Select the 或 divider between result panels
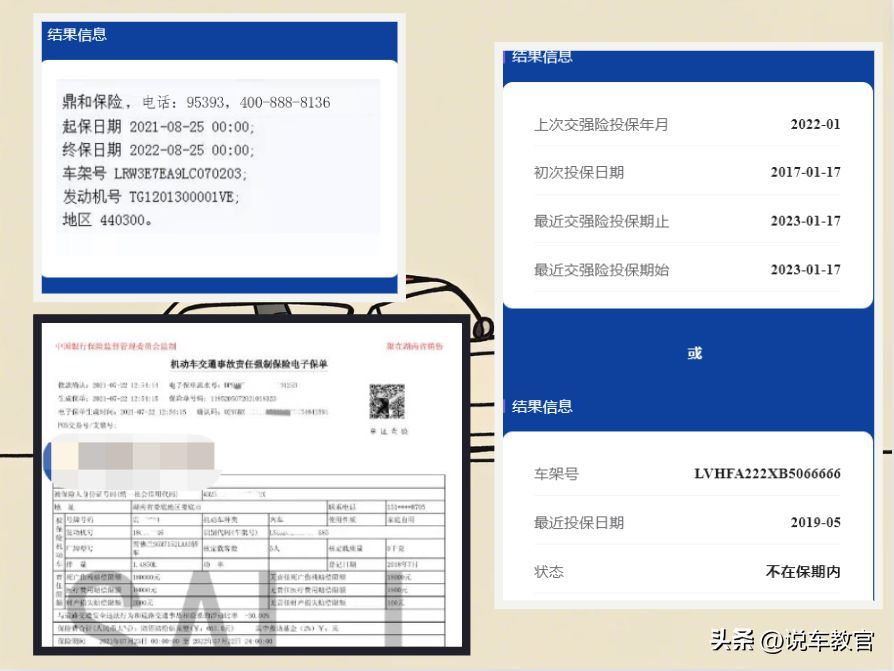894x671 pixels. [695, 353]
